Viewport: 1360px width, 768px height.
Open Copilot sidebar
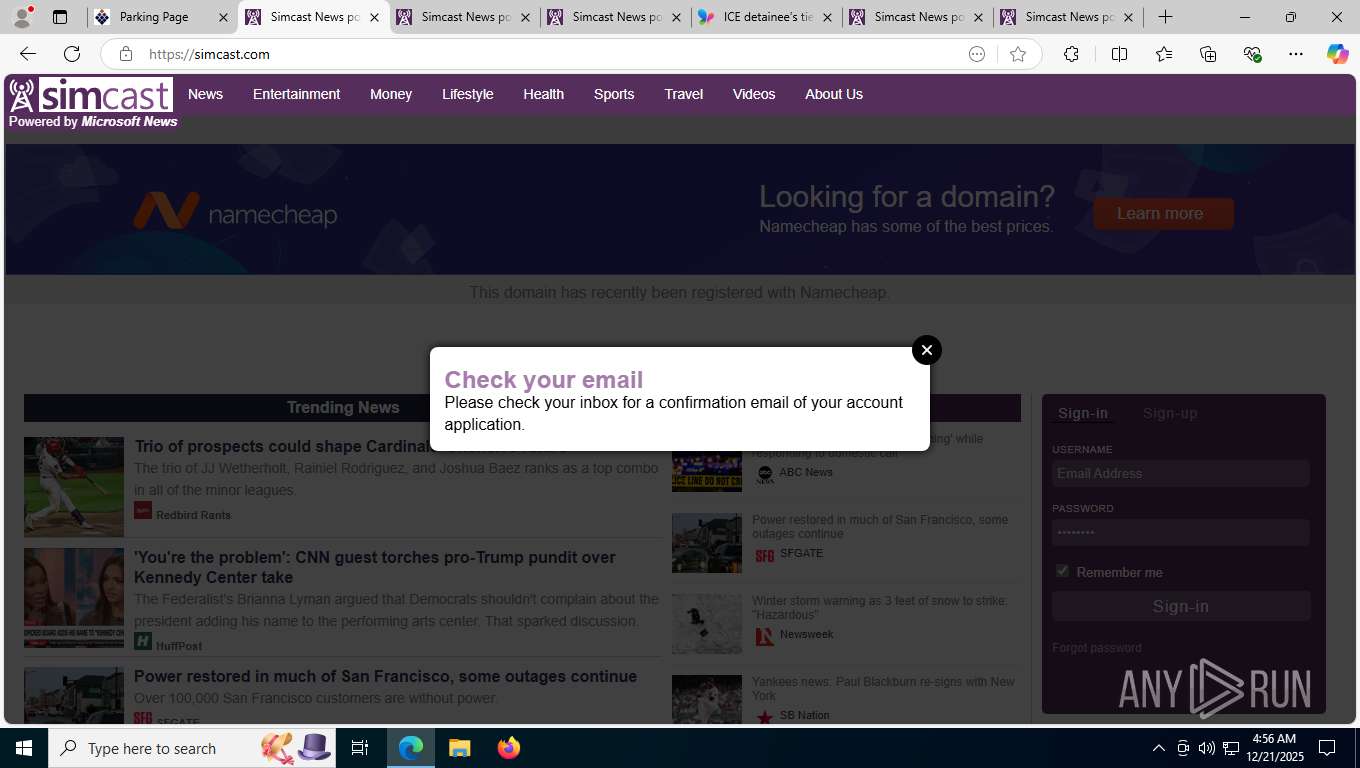point(1337,54)
